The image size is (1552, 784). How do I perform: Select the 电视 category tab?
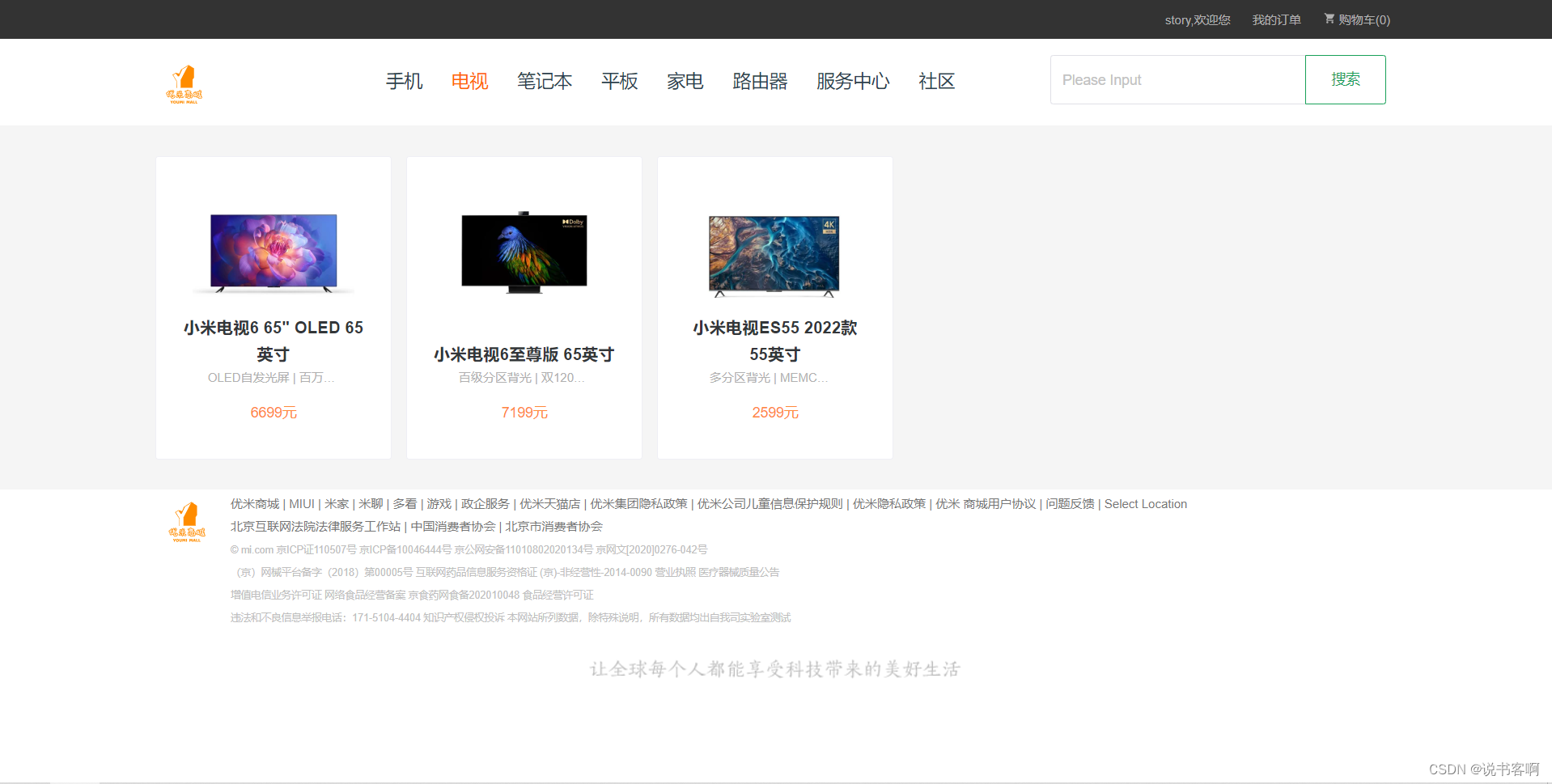[469, 81]
